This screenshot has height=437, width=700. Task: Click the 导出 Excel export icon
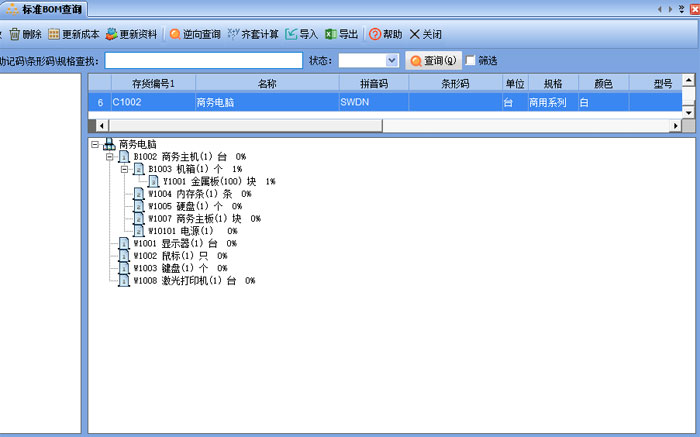[x=331, y=34]
